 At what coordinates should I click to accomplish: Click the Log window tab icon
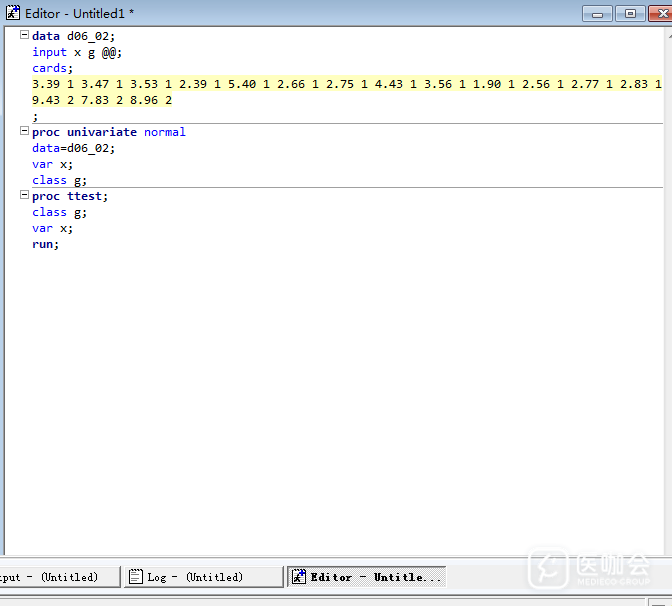click(136, 577)
